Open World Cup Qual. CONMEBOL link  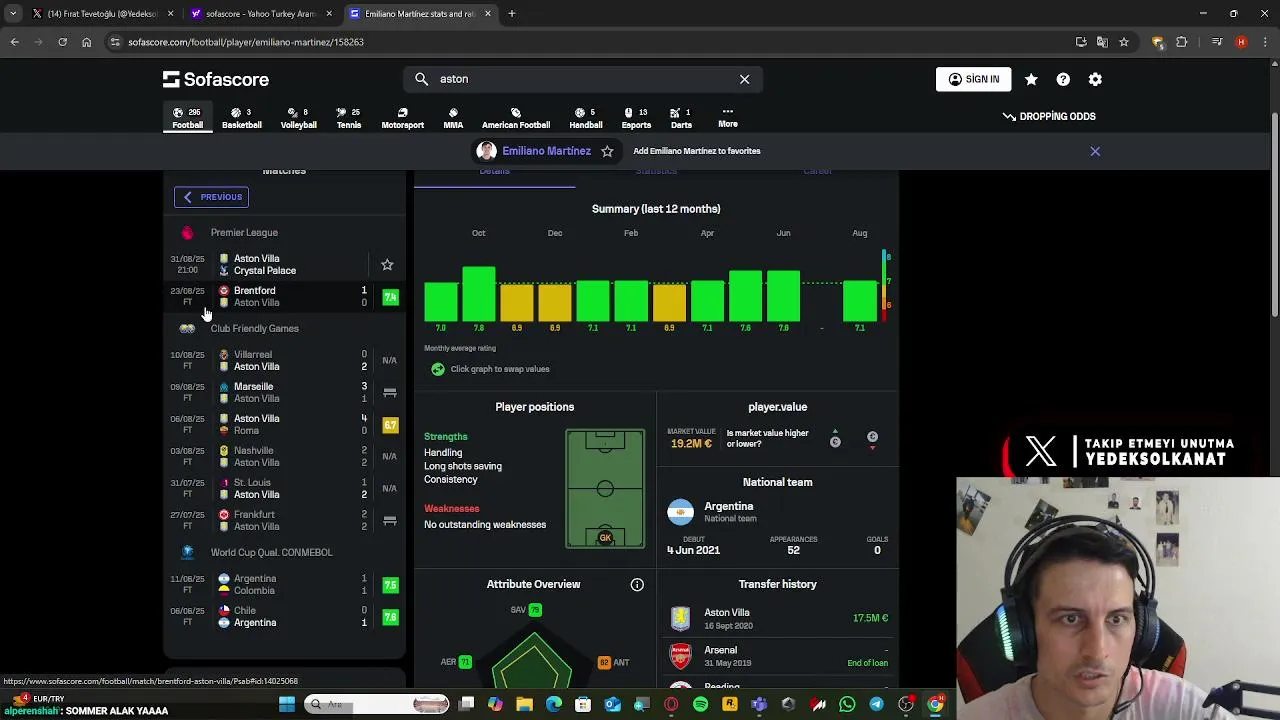(271, 552)
